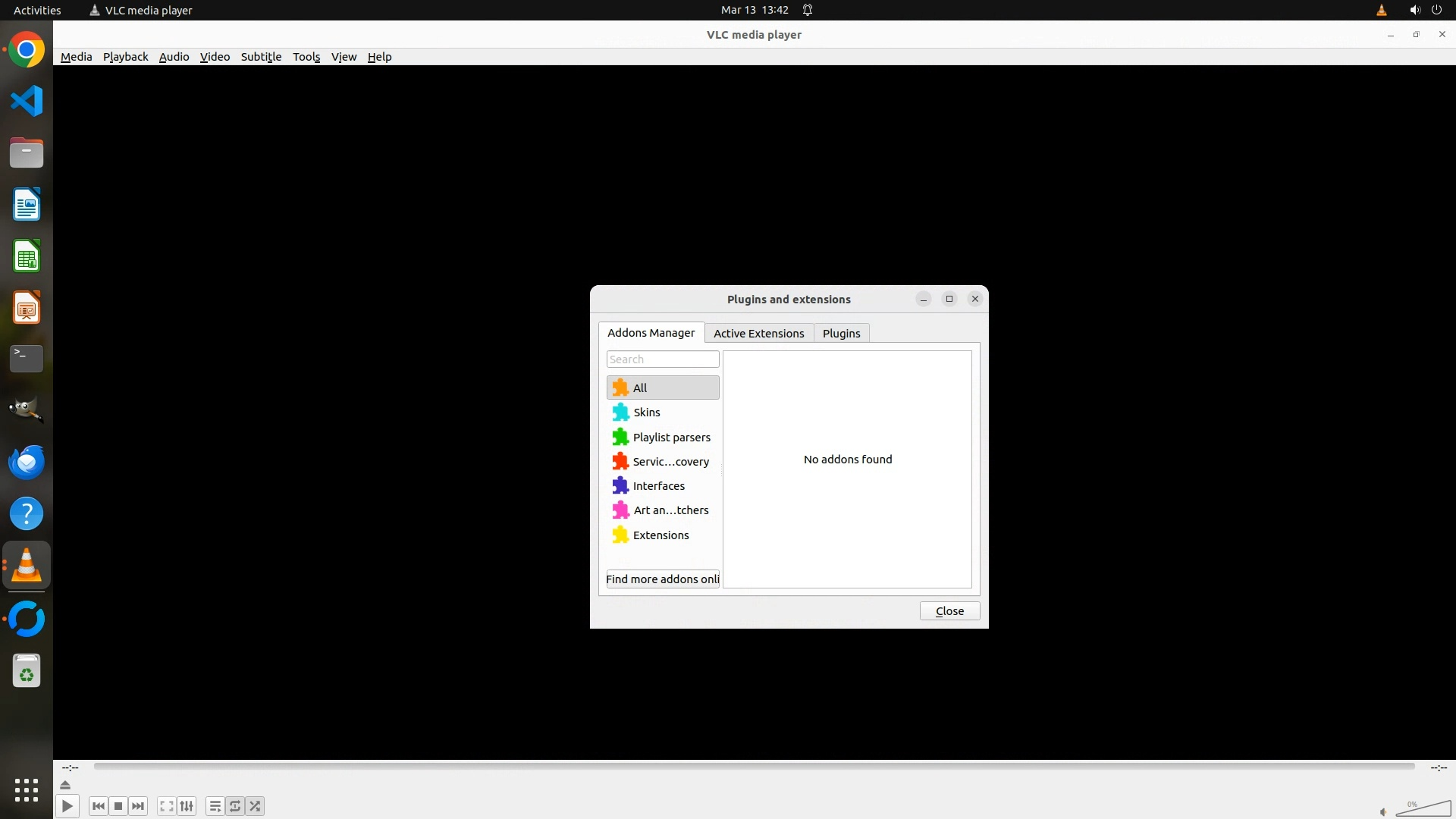
Task: Open the Tools menu
Action: click(306, 57)
